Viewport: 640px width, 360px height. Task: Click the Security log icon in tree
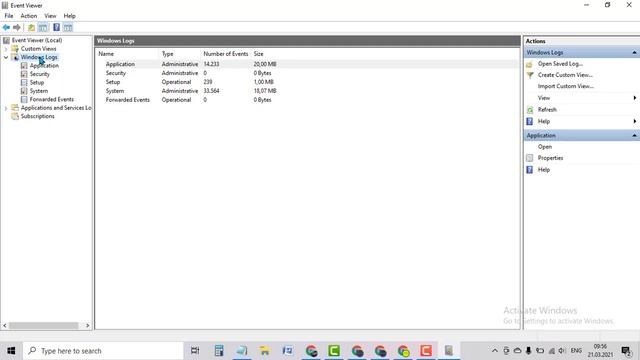click(24, 74)
